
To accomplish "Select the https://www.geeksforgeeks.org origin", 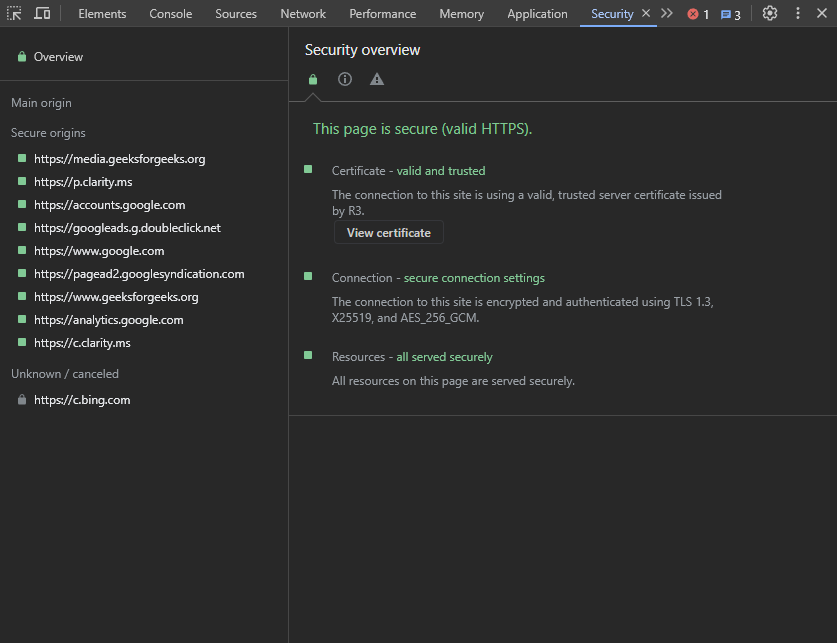I will [116, 297].
